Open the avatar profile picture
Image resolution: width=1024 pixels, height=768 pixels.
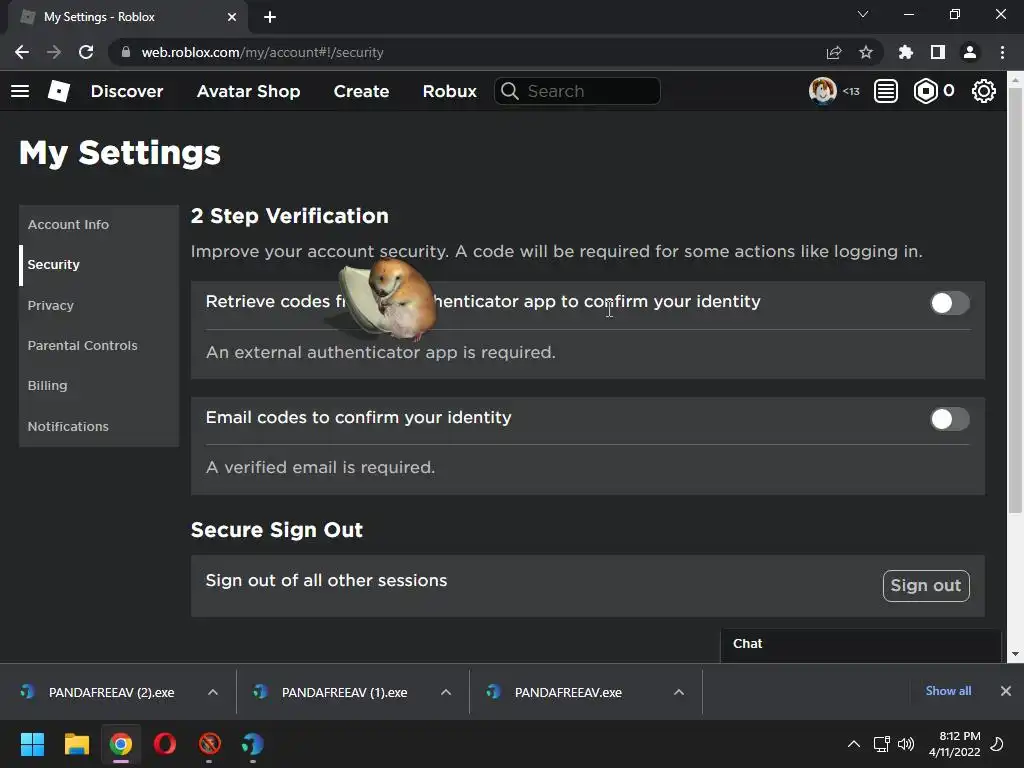tap(822, 91)
